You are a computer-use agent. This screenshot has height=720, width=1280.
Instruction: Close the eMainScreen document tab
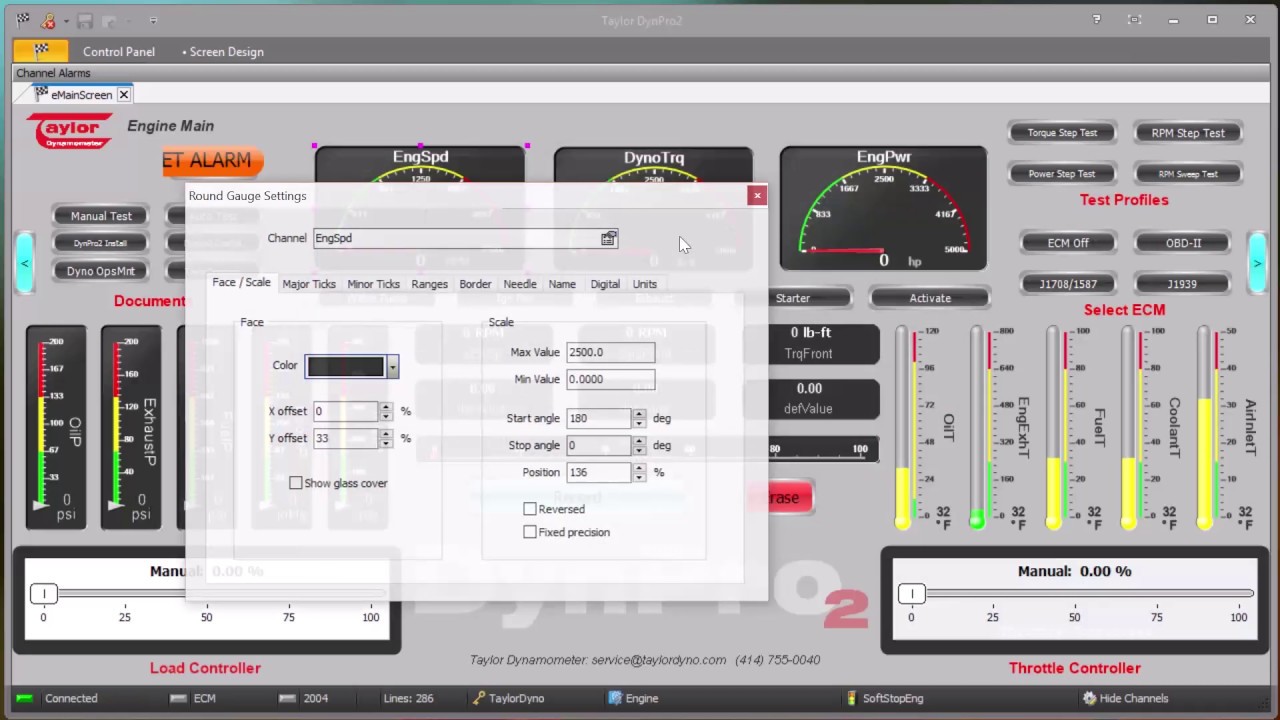(124, 95)
